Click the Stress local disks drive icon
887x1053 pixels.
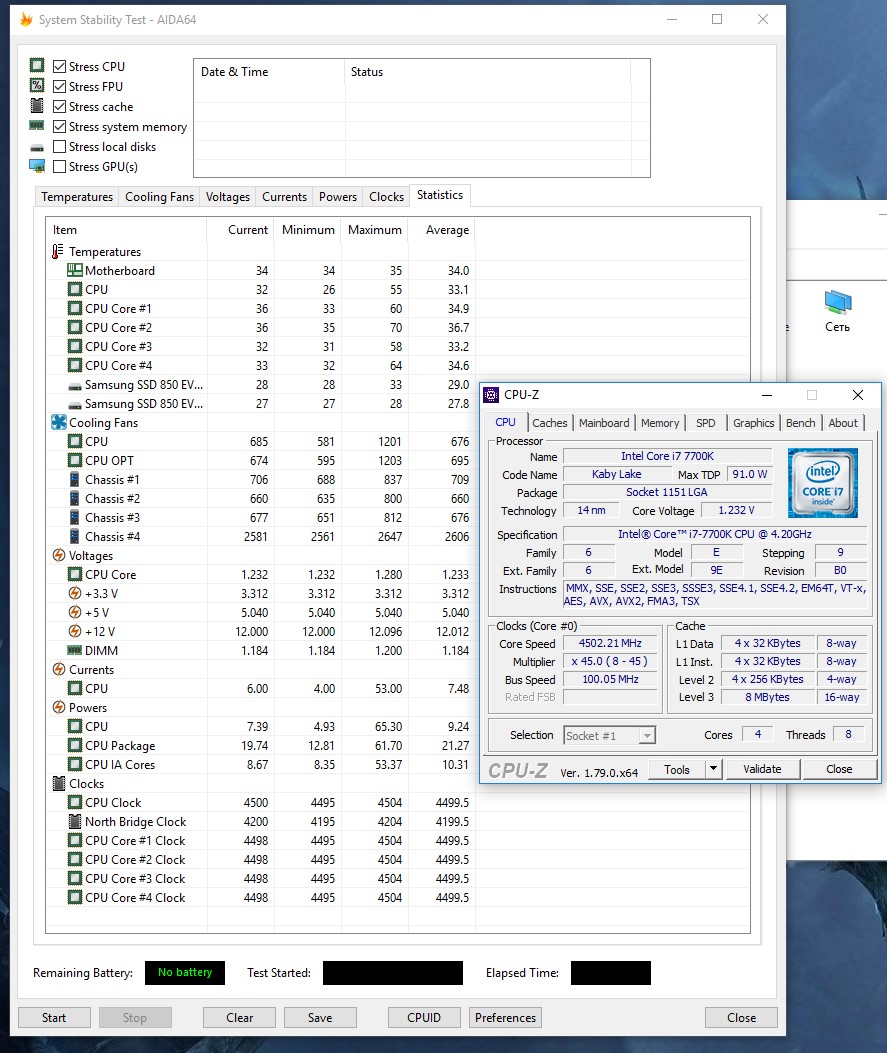point(37,147)
